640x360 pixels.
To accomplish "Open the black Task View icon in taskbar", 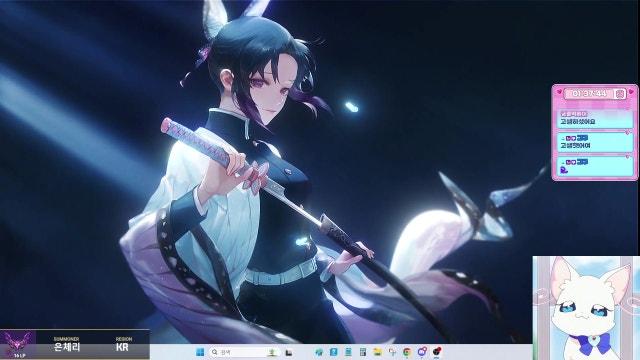I will [x=289, y=352].
